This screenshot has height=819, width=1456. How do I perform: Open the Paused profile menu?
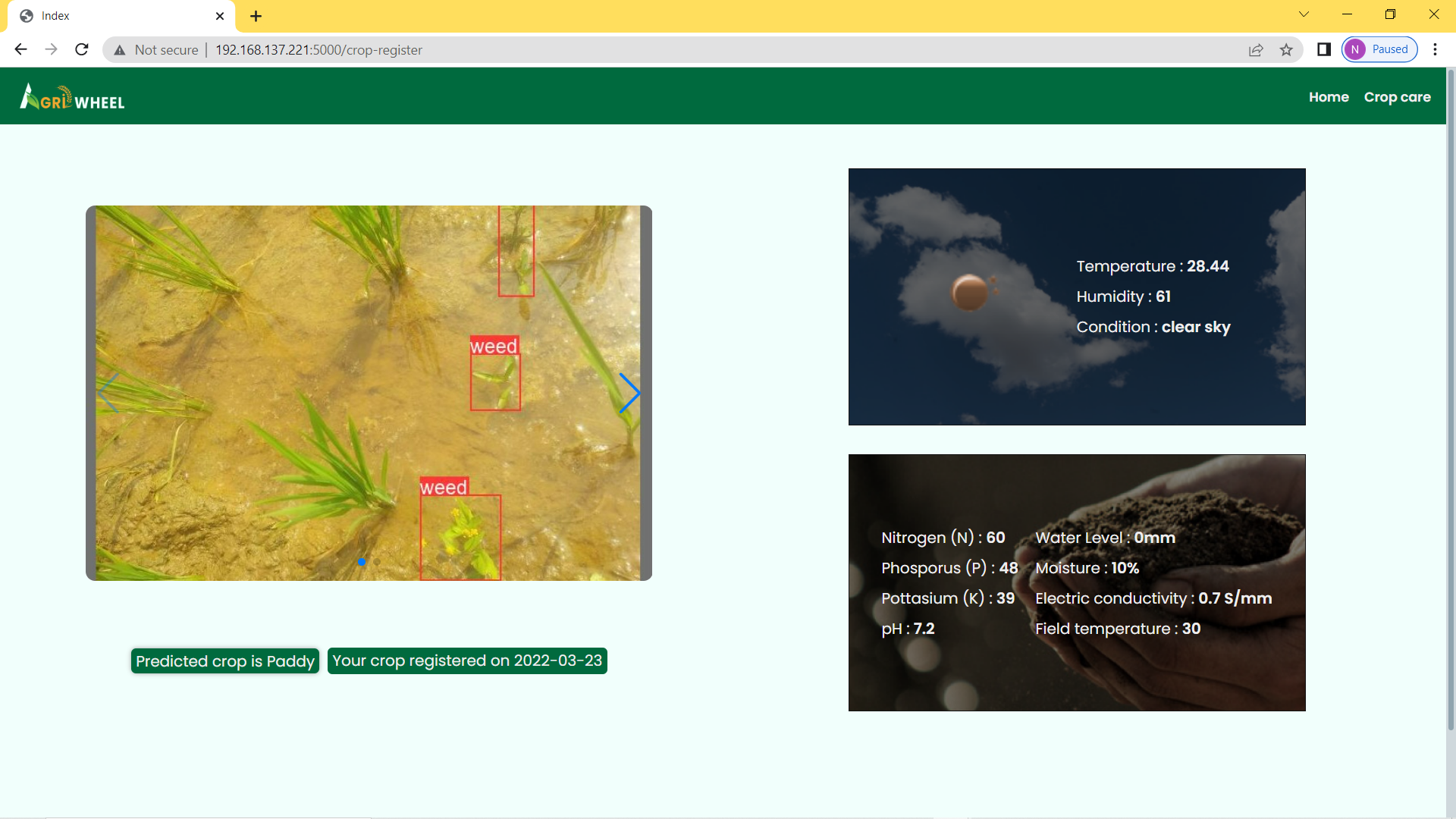(x=1379, y=49)
